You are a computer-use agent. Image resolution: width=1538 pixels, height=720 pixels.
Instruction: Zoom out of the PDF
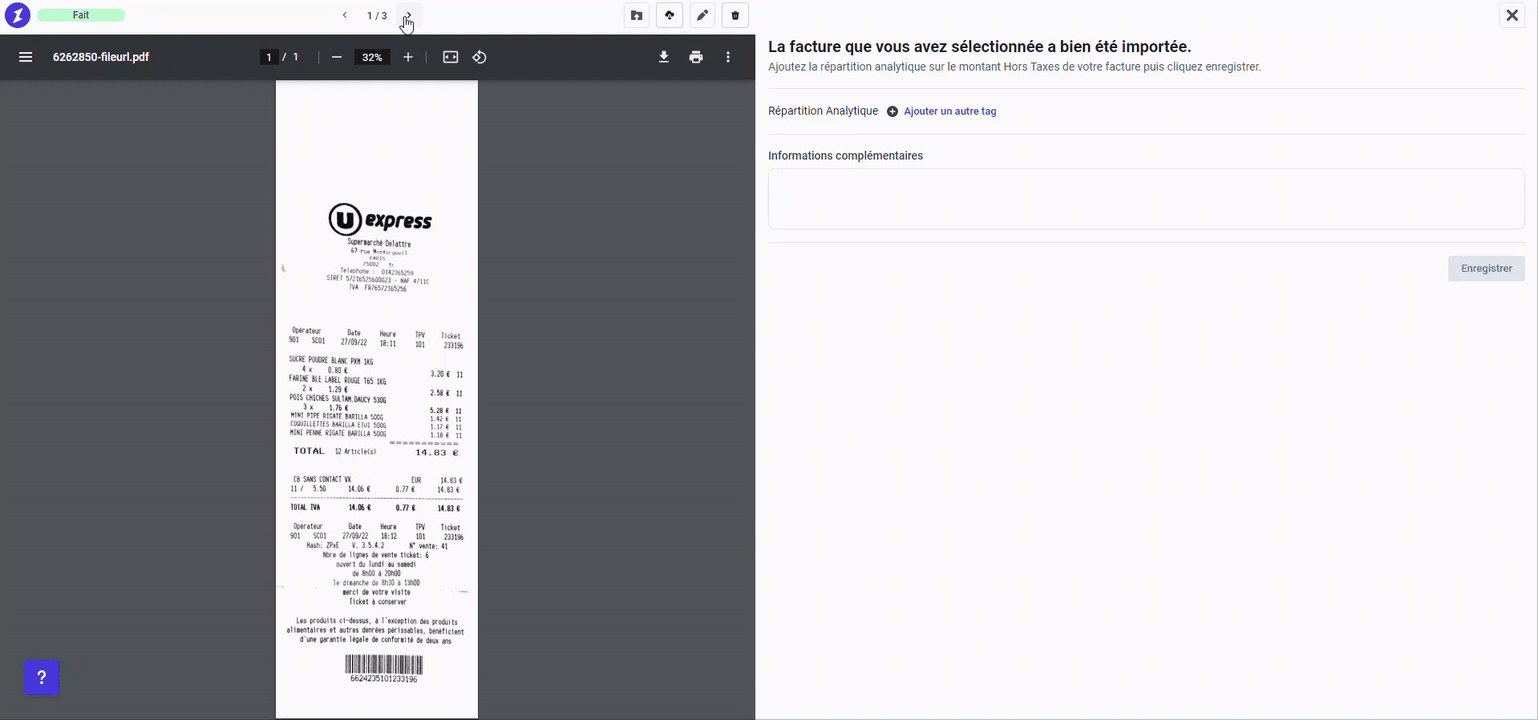[x=337, y=57]
